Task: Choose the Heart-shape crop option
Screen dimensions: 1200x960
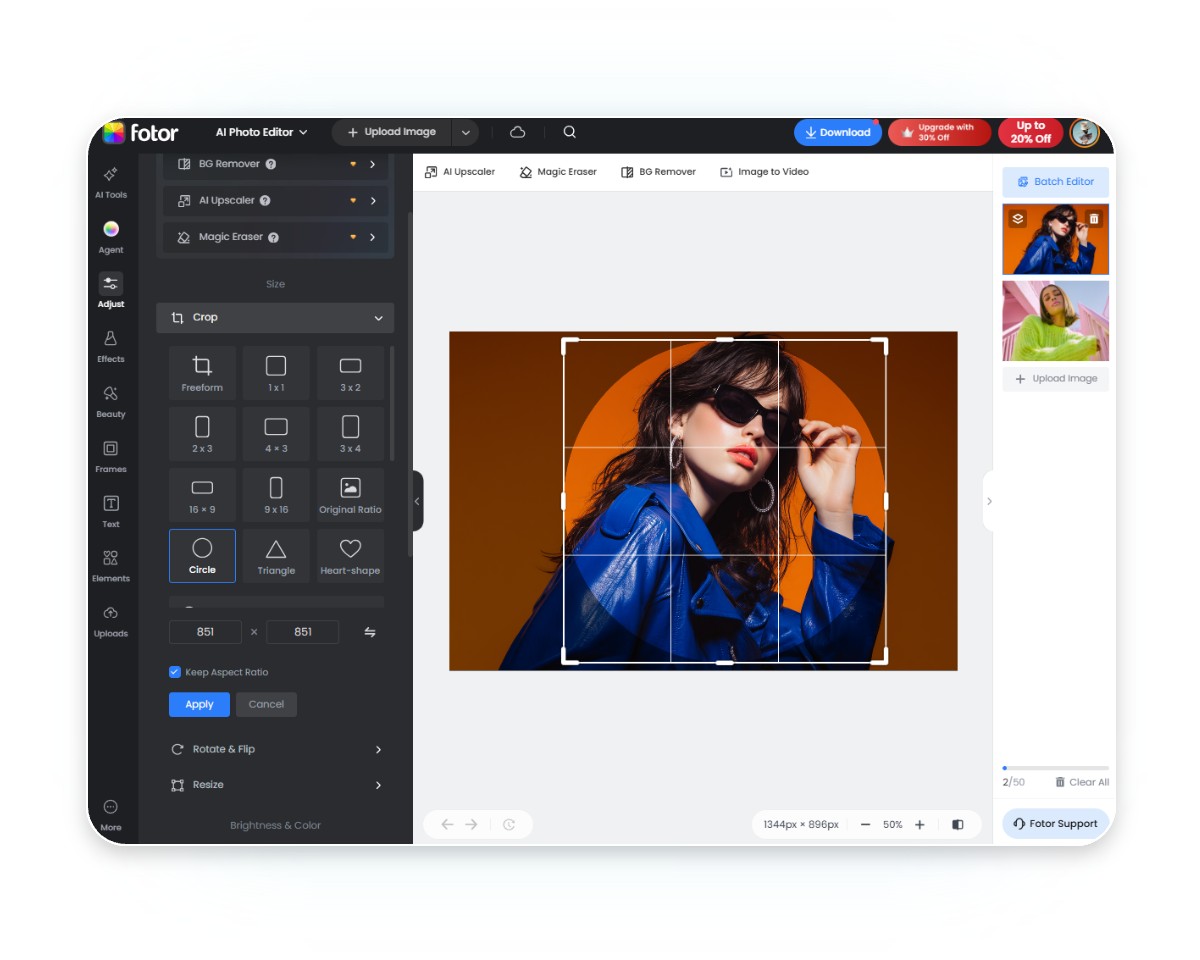Action: 350,555
